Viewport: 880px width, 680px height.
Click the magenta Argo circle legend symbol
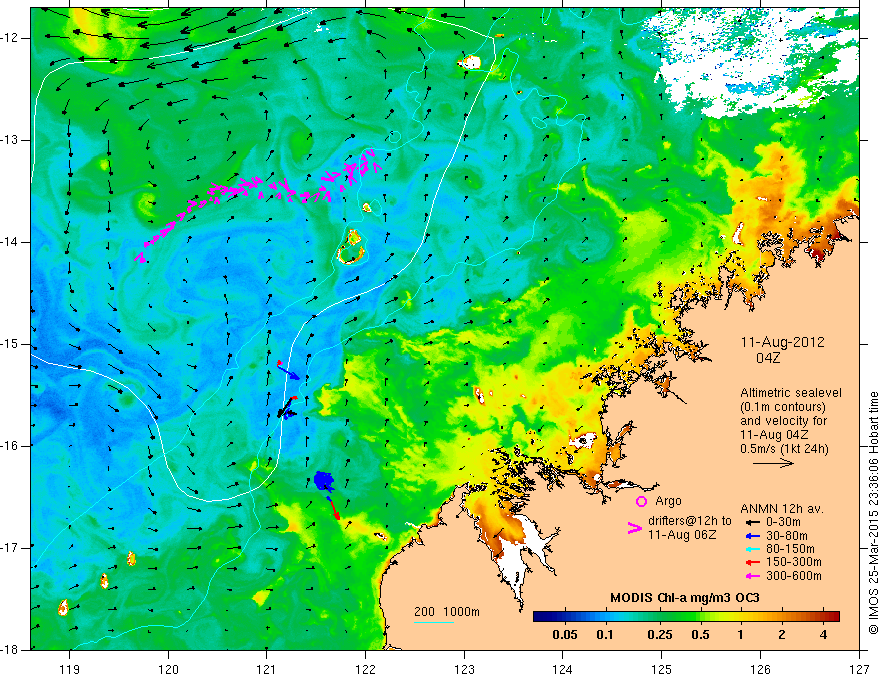(x=641, y=501)
